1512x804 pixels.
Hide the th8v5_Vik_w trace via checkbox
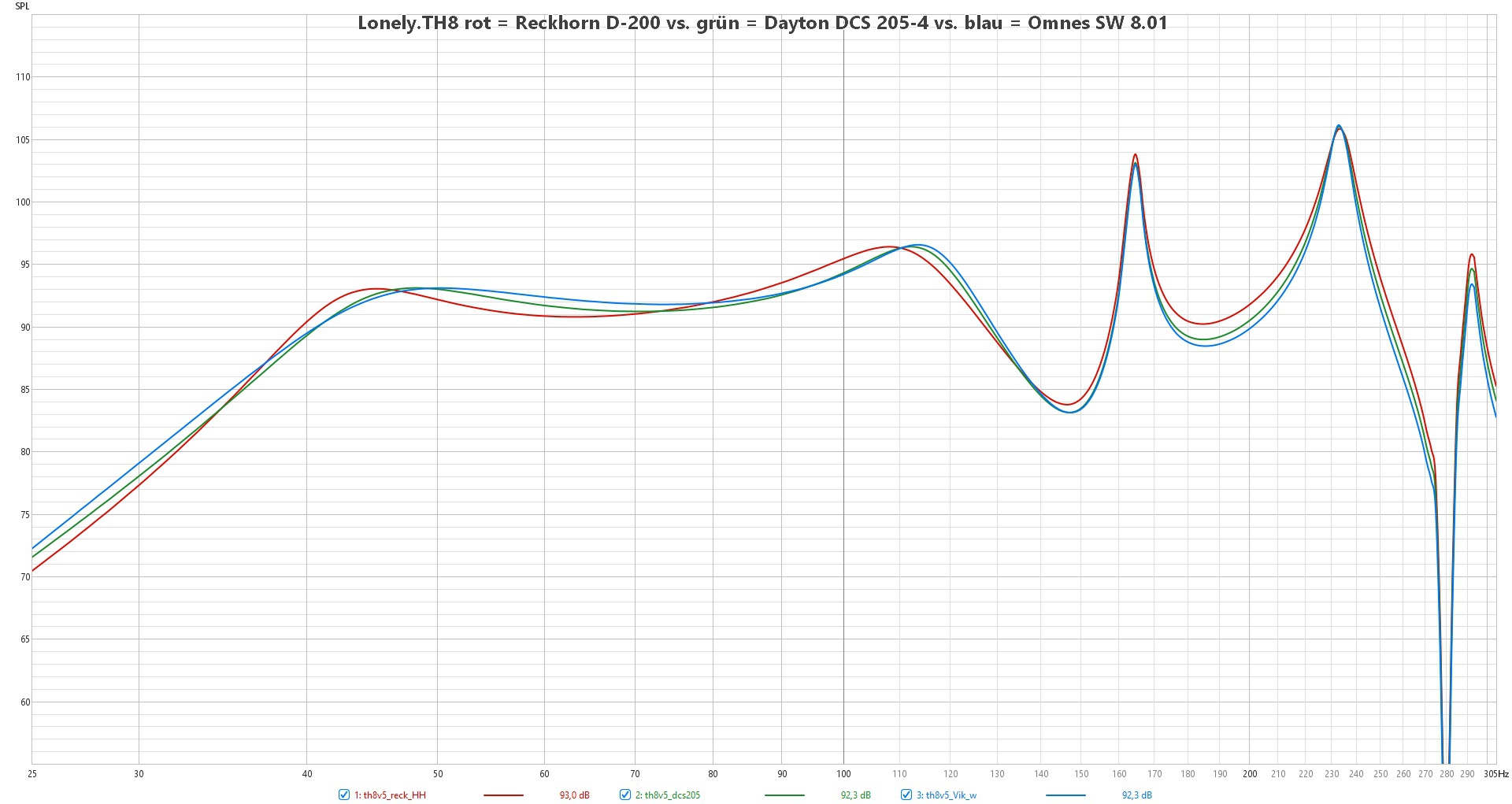[x=906, y=795]
